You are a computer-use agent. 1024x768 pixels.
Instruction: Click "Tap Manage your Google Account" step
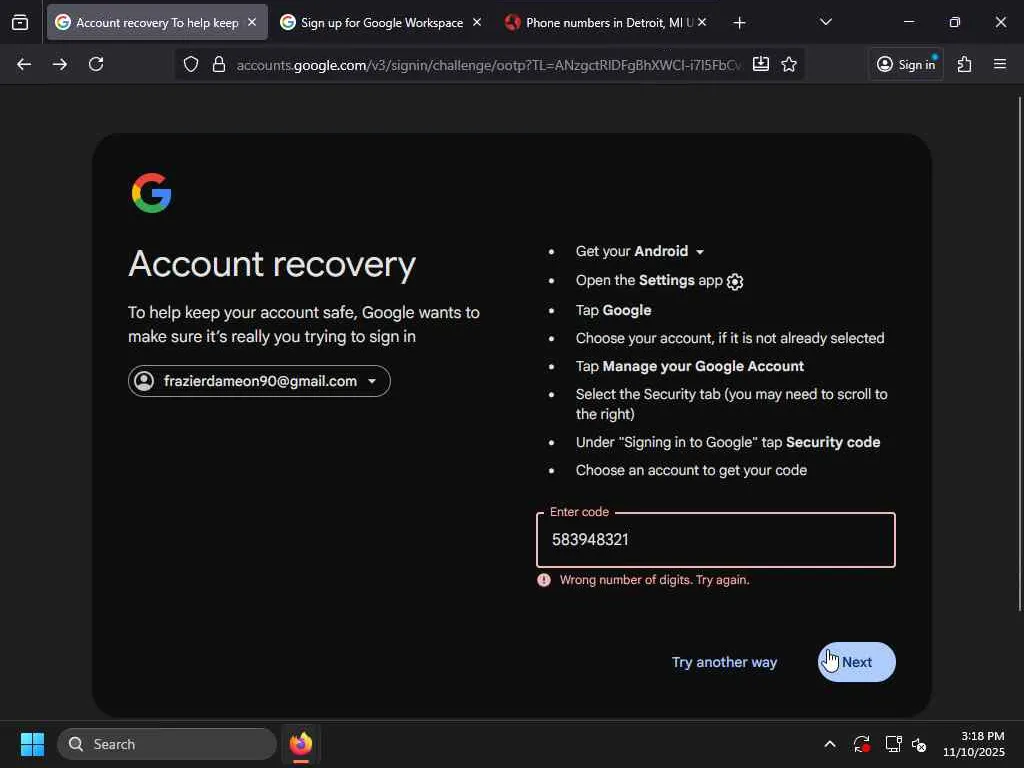point(690,366)
